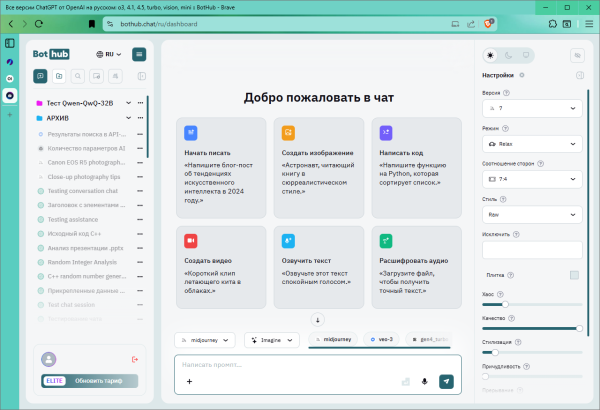Switch to light theme sun icon
600x410 pixels.
[x=490, y=55]
